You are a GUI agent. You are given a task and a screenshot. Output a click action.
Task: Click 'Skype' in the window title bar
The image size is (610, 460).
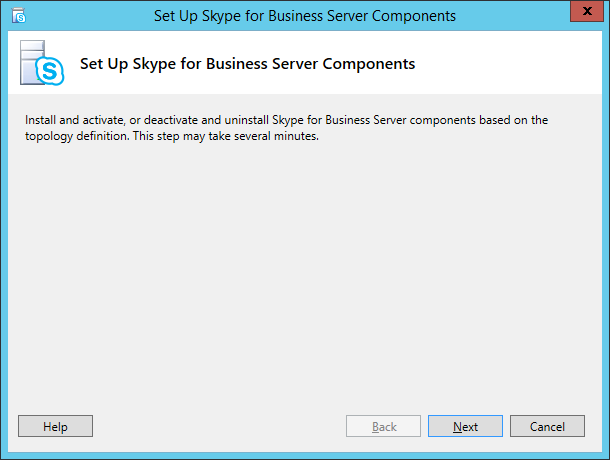pos(221,16)
